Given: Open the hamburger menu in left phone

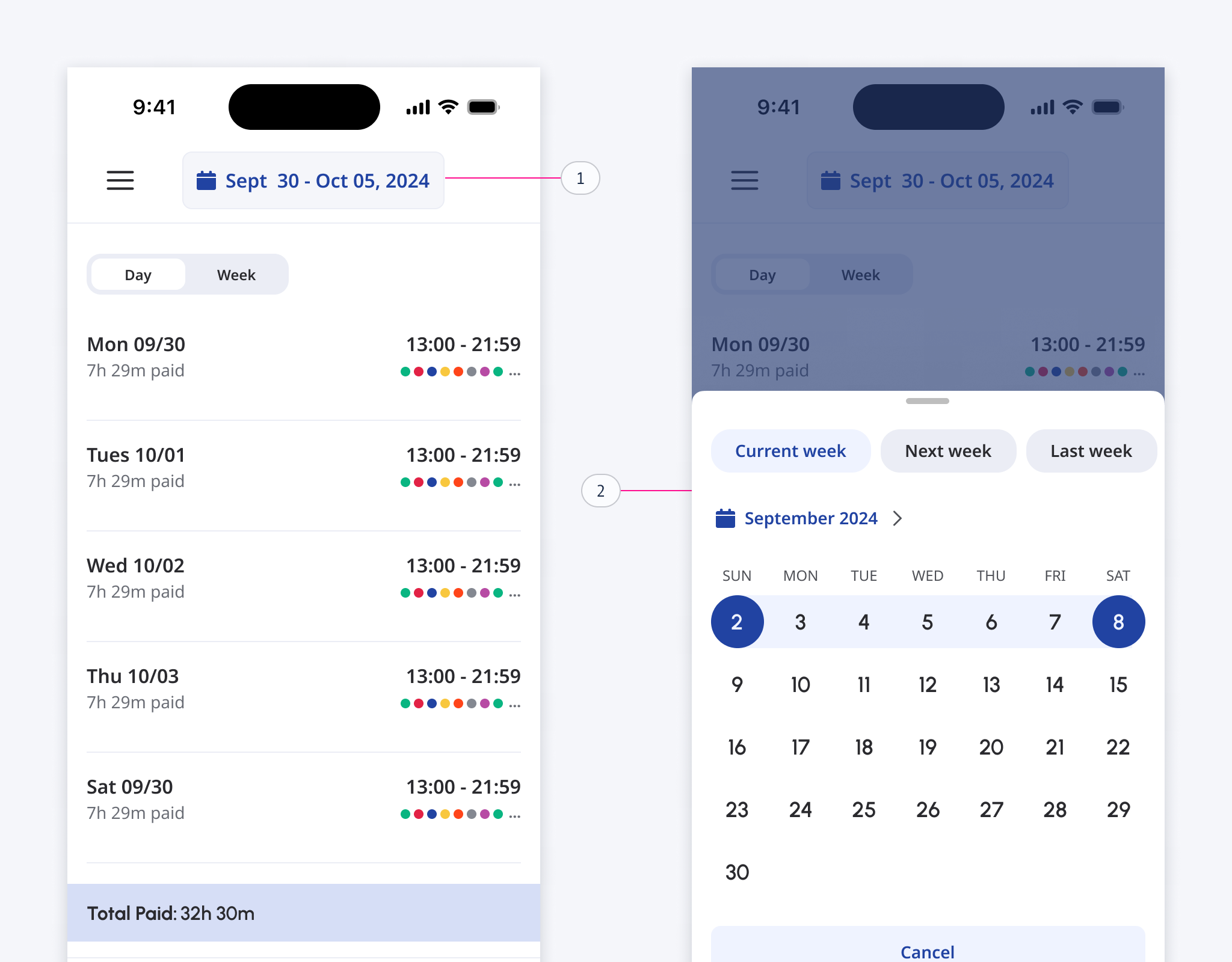Looking at the screenshot, I should [x=120, y=180].
